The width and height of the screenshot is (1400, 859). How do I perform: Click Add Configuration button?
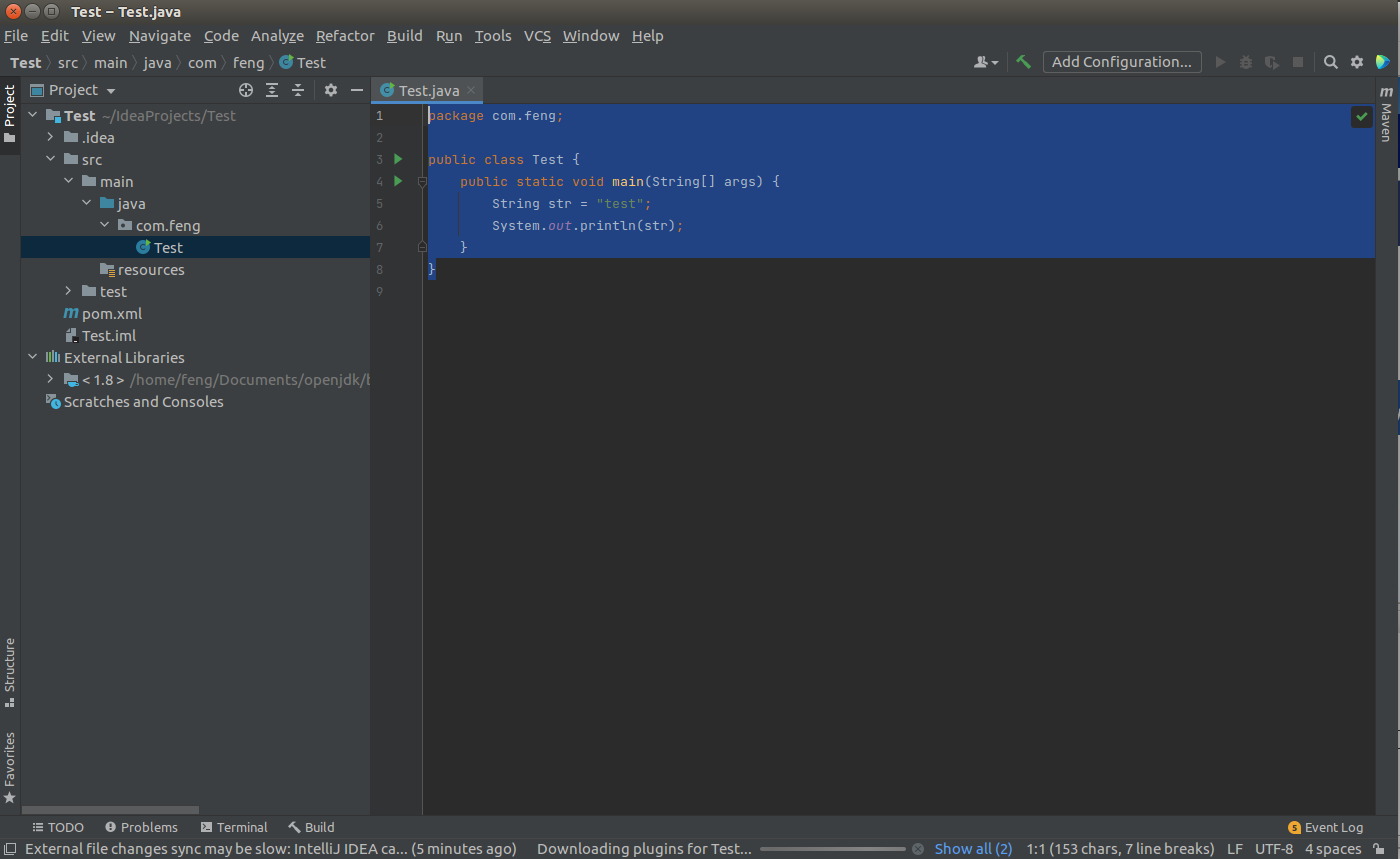1121,62
